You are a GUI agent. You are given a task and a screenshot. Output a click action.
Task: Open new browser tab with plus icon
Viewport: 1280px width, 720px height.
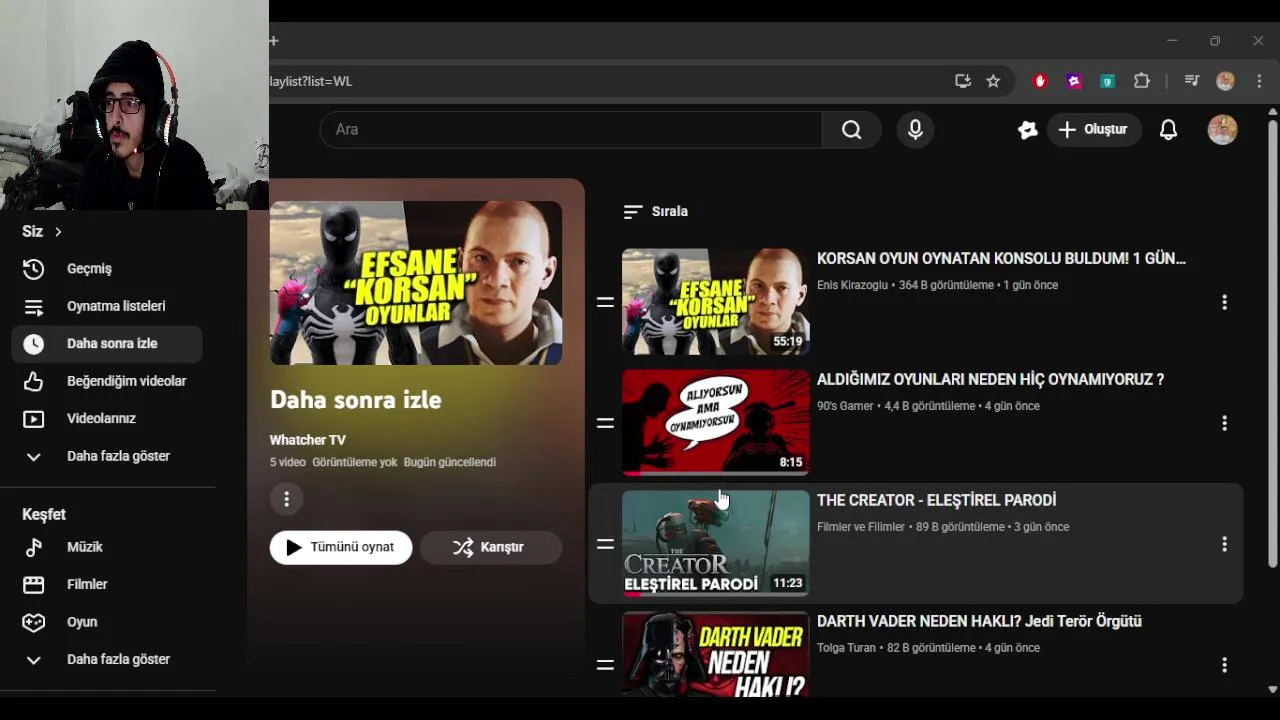point(273,41)
